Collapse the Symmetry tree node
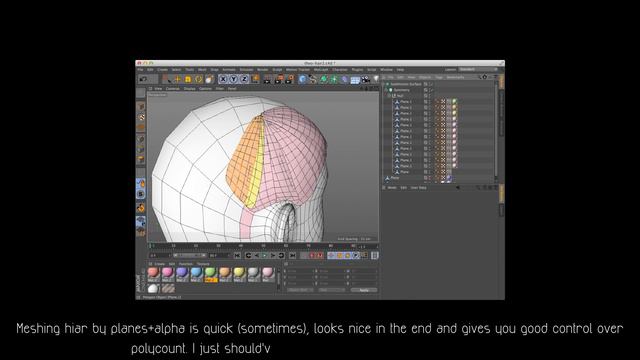The width and height of the screenshot is (640, 360). pyautogui.click(x=387, y=90)
